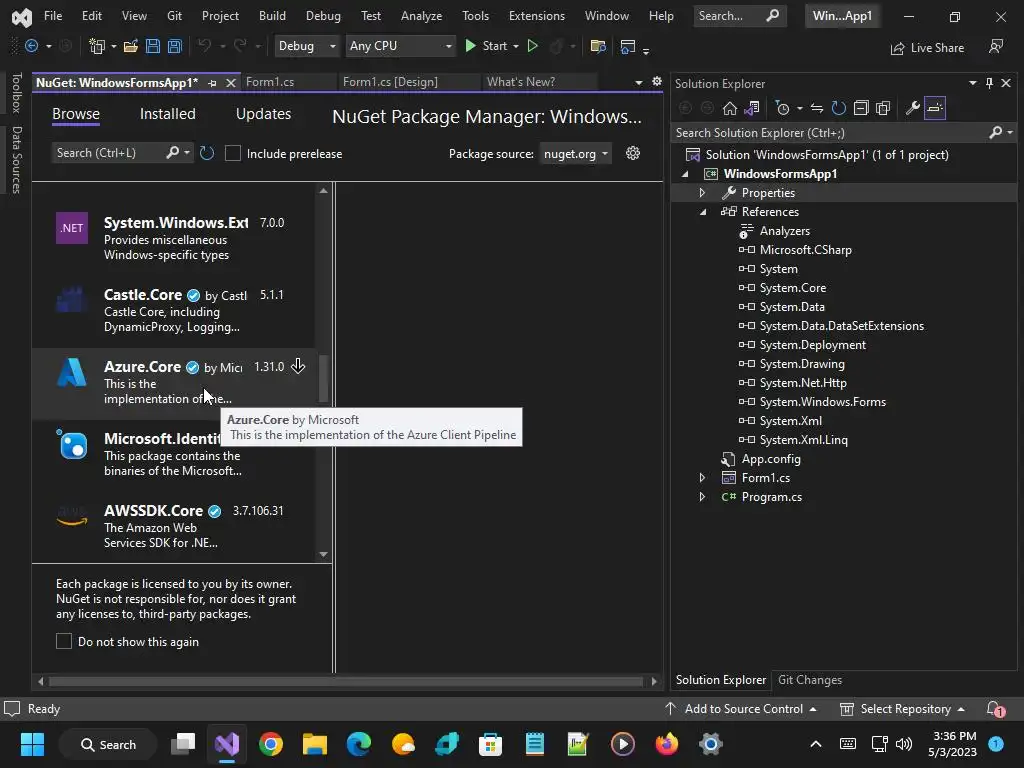The height and width of the screenshot is (768, 1024).
Task: Open the document tab list dropdown arrow
Action: coord(639,82)
